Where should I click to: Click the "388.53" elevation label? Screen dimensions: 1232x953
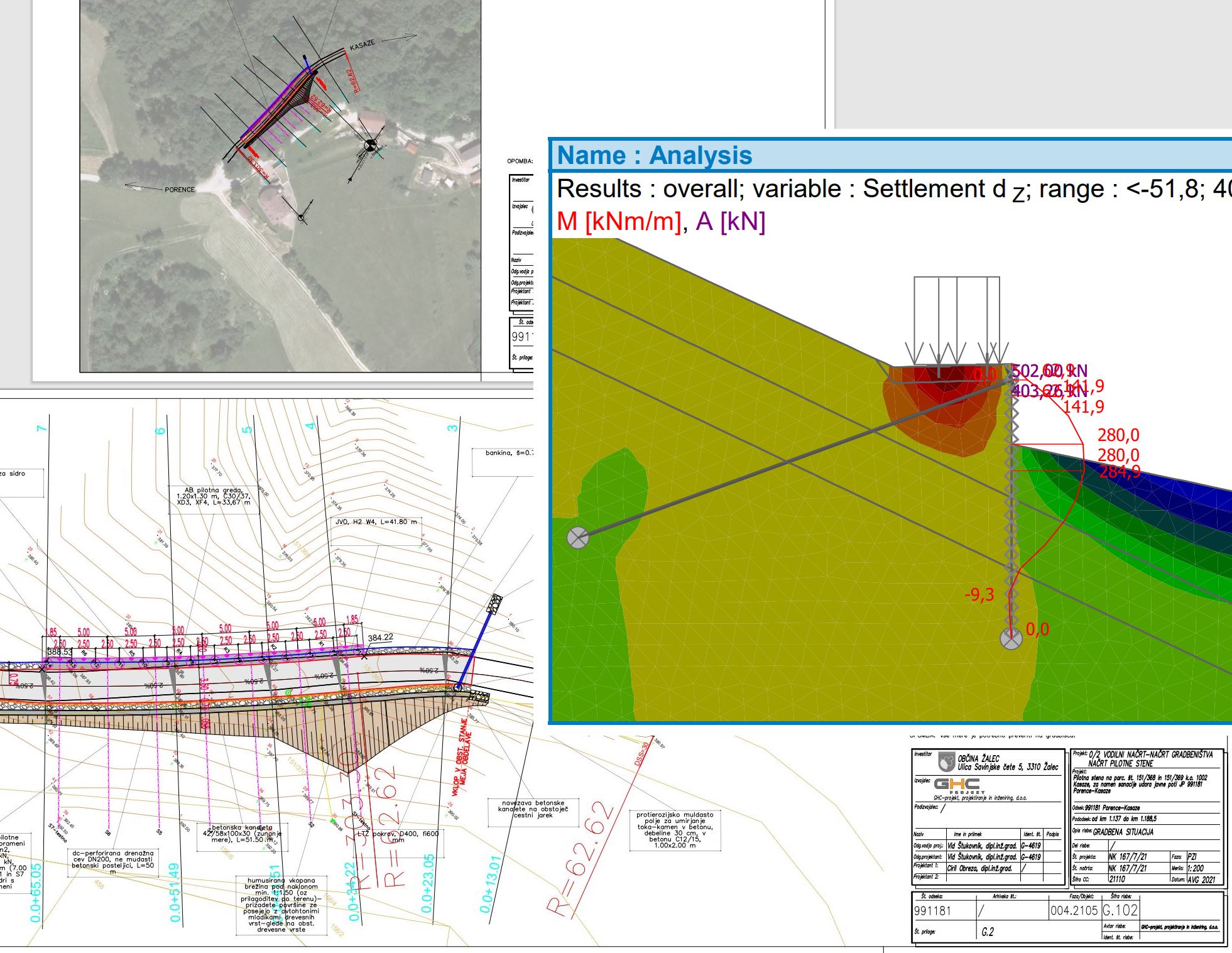pos(61,652)
